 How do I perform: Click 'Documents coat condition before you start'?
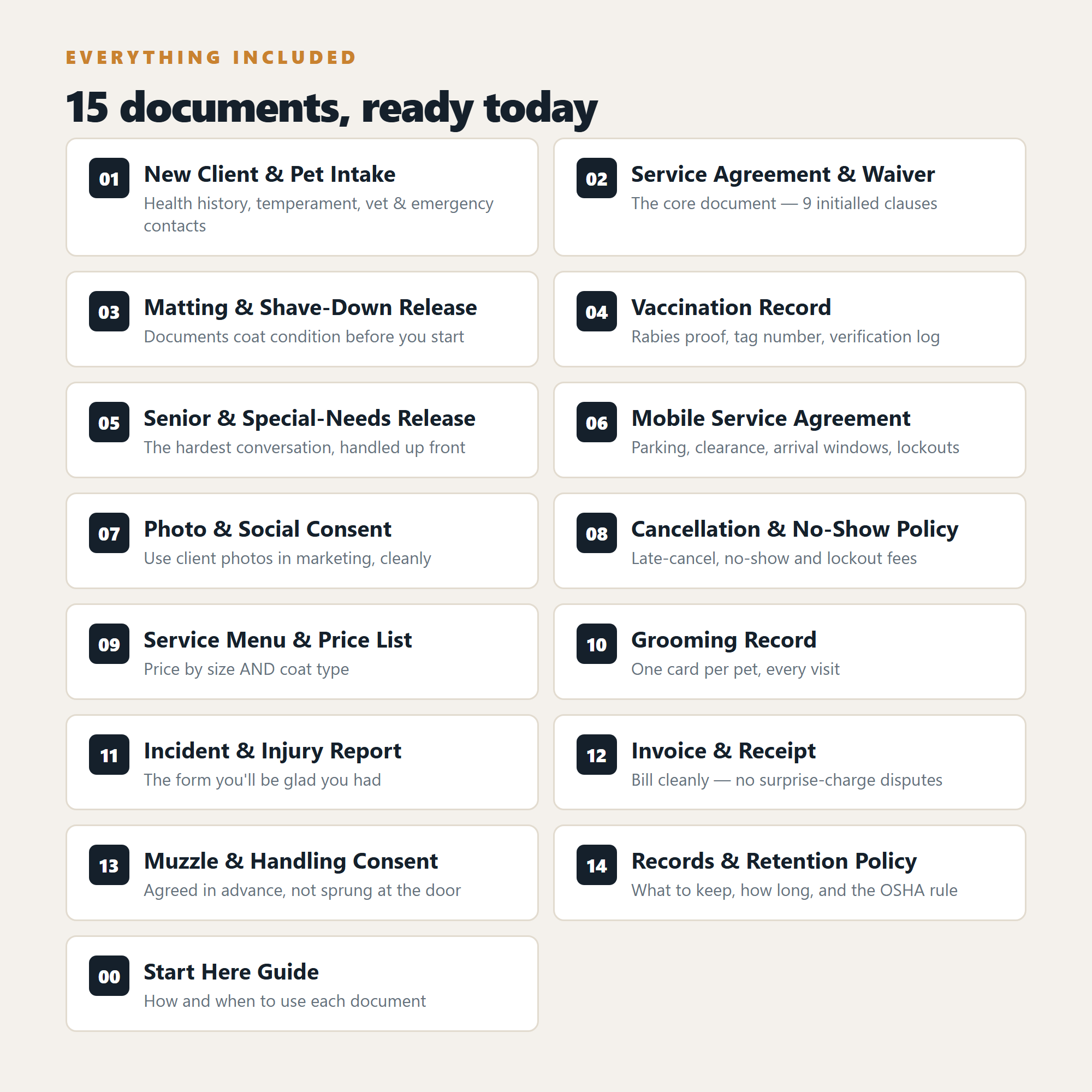tap(304, 336)
